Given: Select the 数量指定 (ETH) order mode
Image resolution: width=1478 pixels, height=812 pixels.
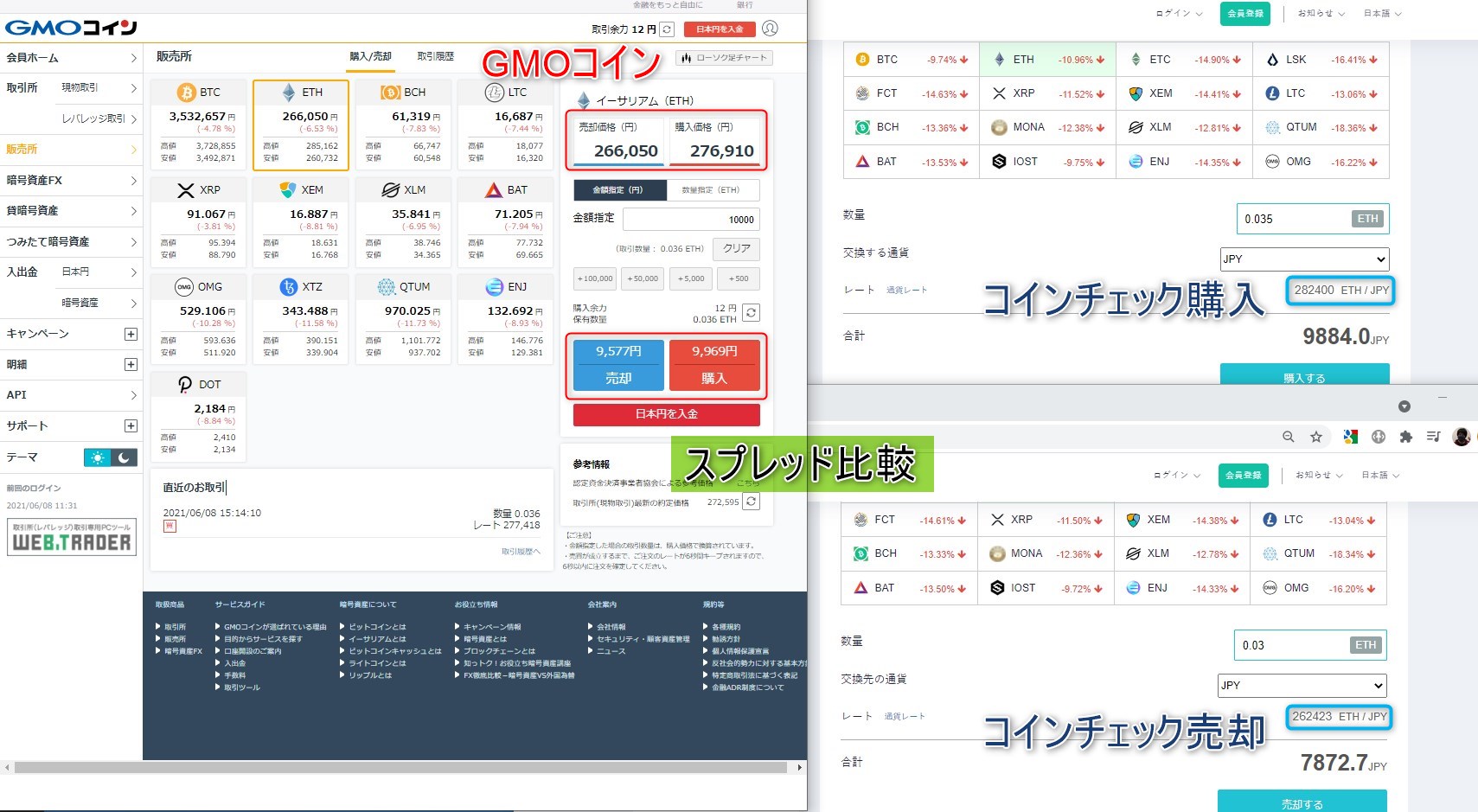Looking at the screenshot, I should (713, 190).
